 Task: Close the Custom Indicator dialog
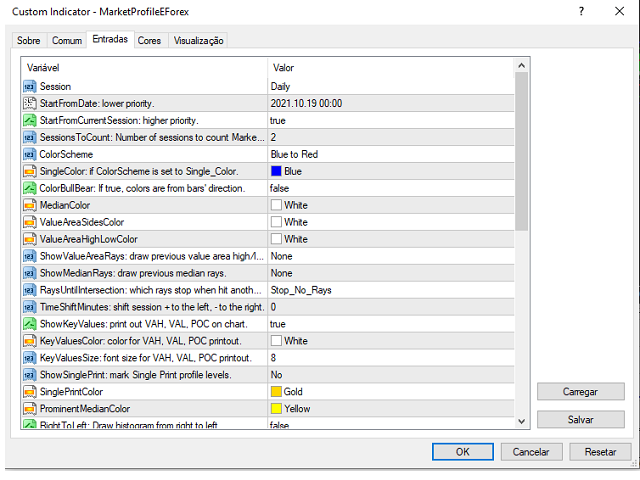(619, 11)
